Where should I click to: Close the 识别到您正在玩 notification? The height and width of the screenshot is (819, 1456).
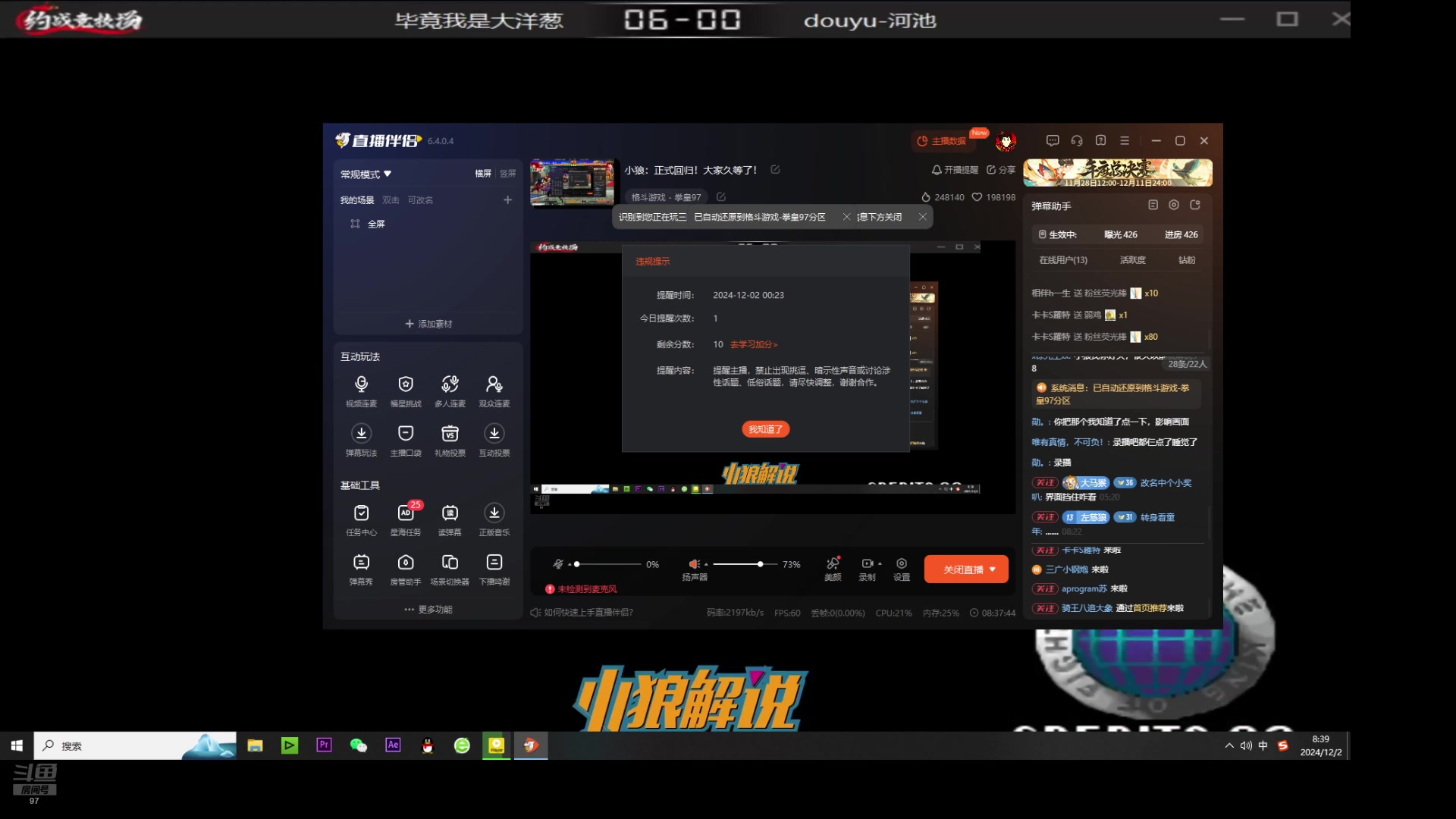pyautogui.click(x=846, y=217)
